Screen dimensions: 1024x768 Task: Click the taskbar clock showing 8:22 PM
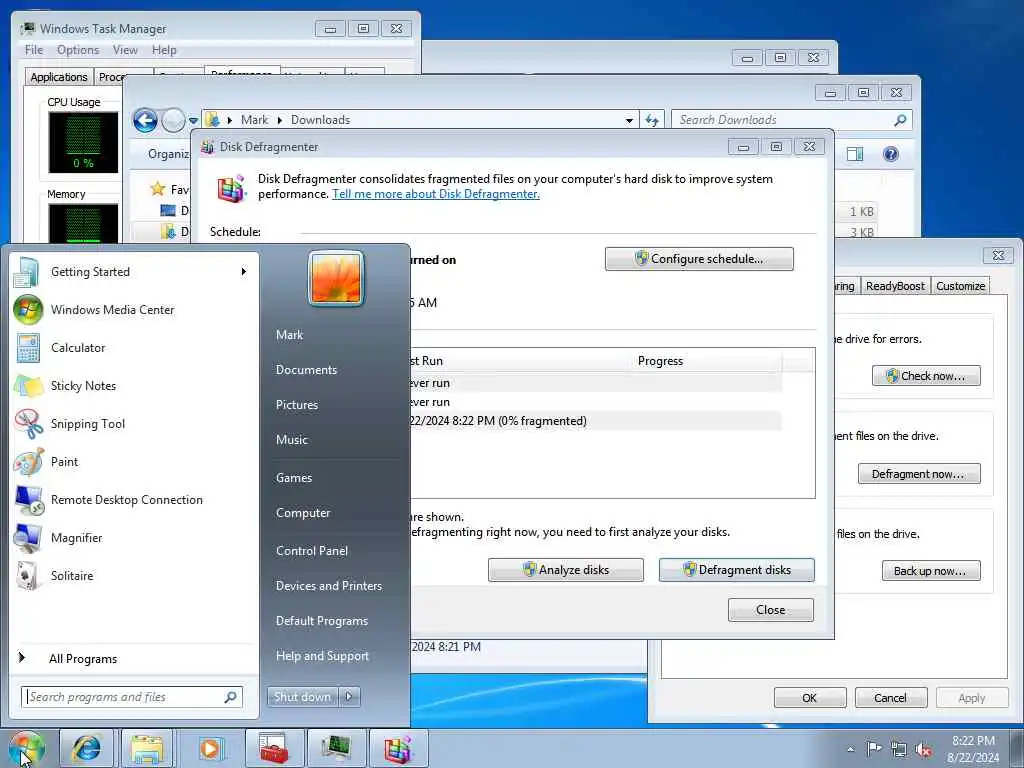(973, 749)
